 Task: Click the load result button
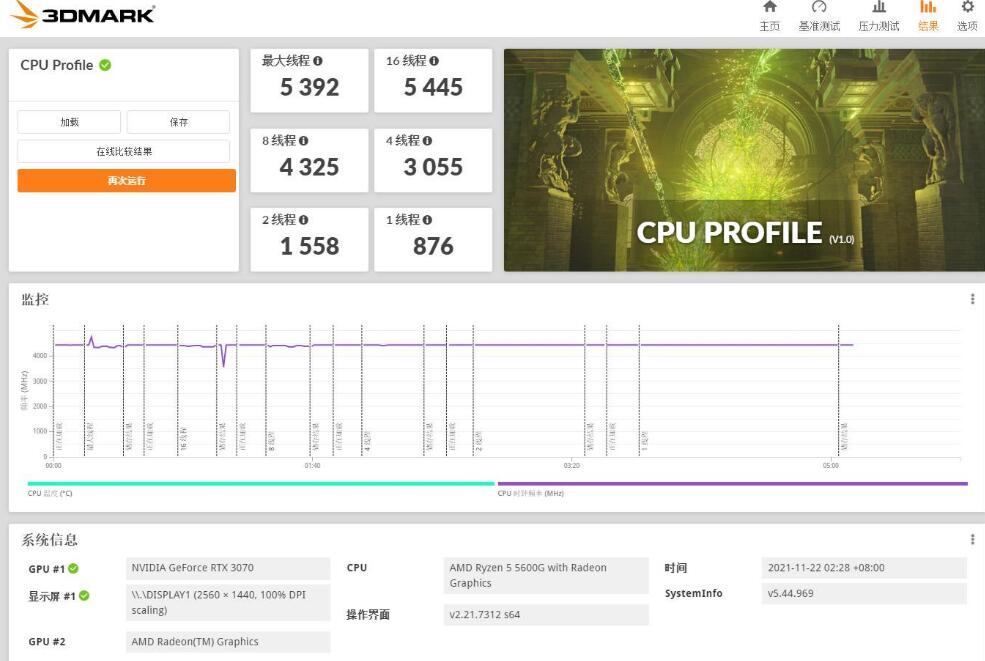(x=69, y=122)
